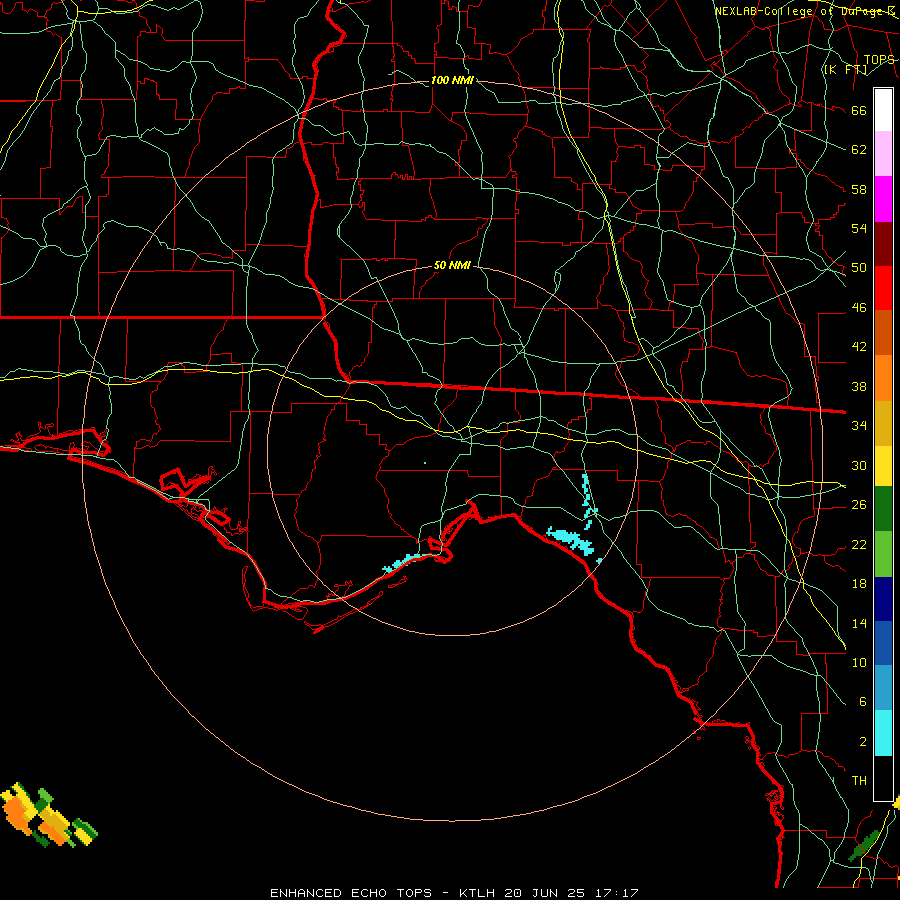Click the dark green echo at bottom right corner
900x900 pixels.
coord(865,844)
